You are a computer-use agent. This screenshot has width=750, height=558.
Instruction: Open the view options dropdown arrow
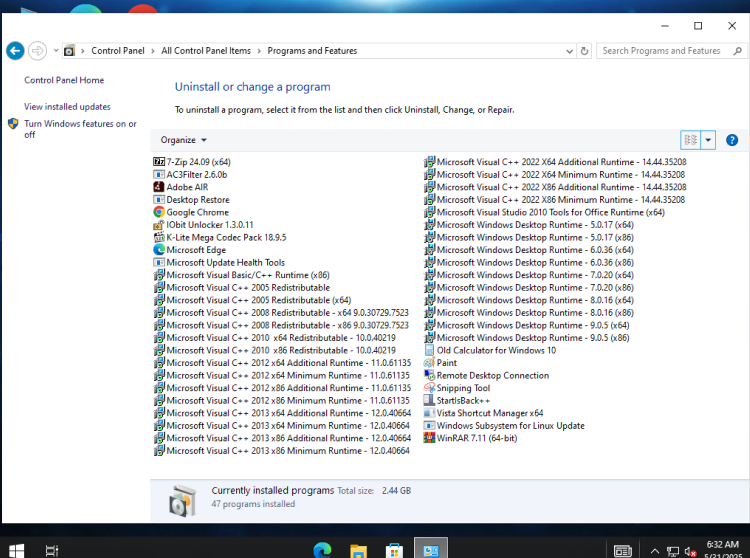(x=708, y=140)
